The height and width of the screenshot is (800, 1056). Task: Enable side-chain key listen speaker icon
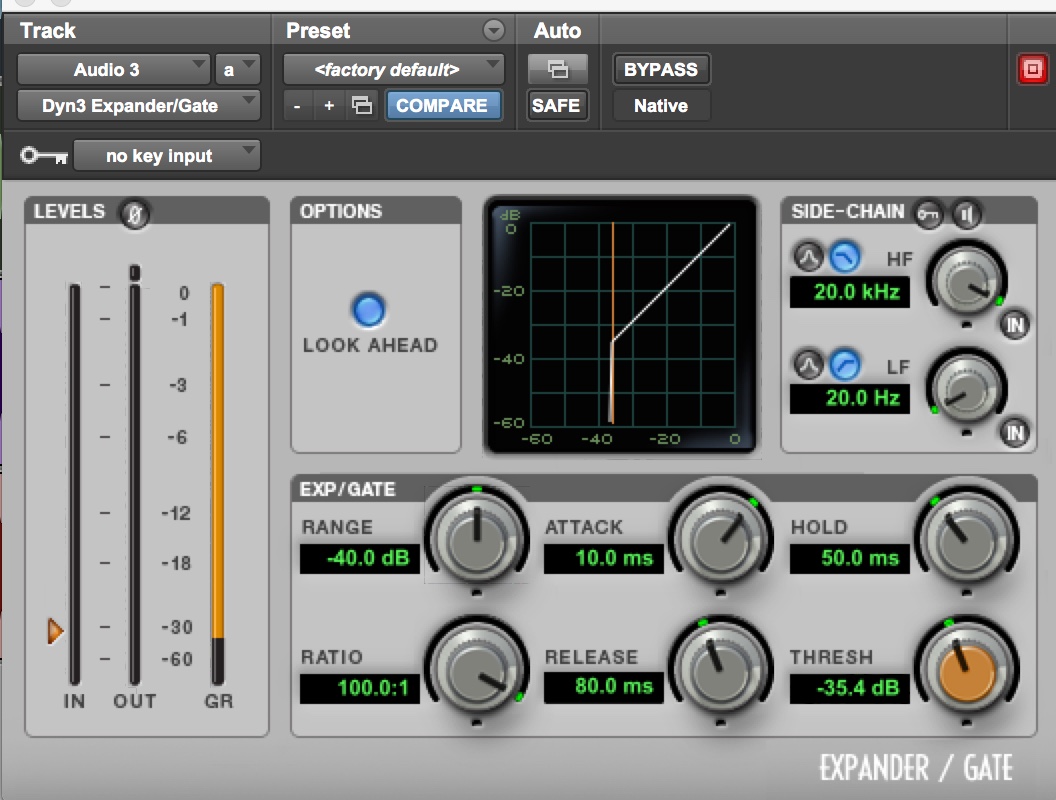tap(967, 212)
